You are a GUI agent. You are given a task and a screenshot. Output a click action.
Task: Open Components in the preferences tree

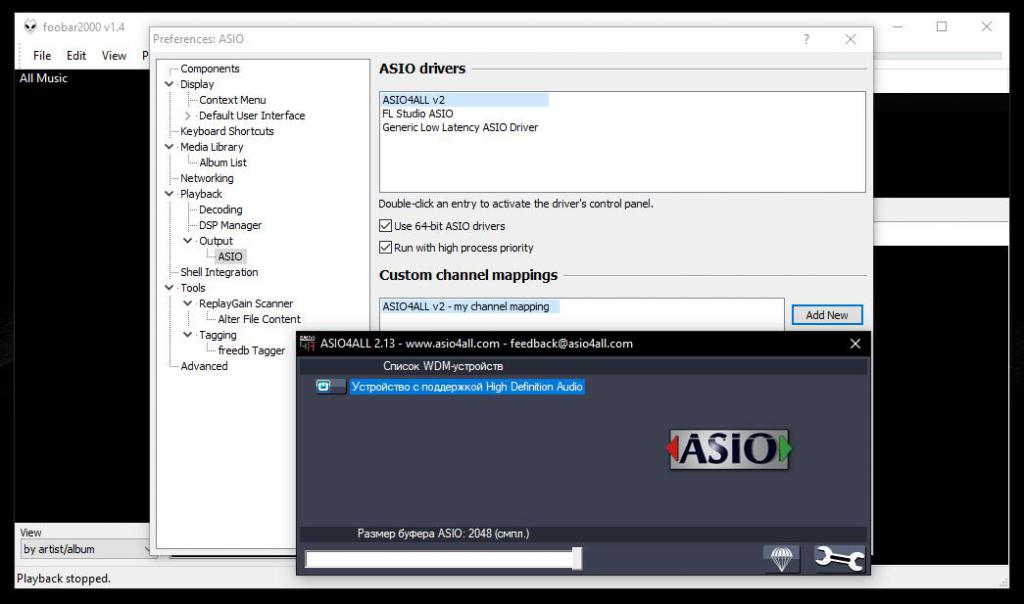[210, 69]
